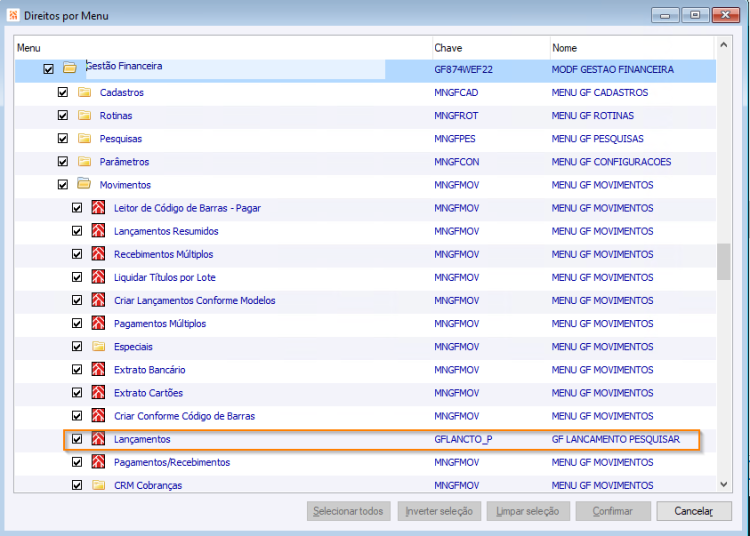This screenshot has width=750, height=536.
Task: Click the vertical scrollbar thumb
Action: [x=724, y=262]
